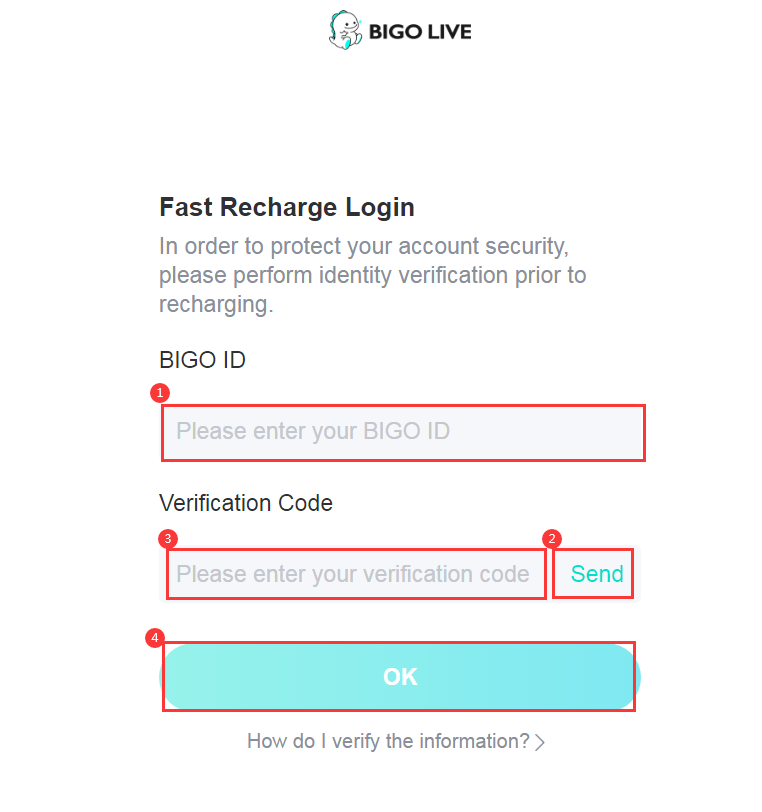Click the "Please enter your verification code" placeholder
This screenshot has height=812, width=762.
(353, 574)
